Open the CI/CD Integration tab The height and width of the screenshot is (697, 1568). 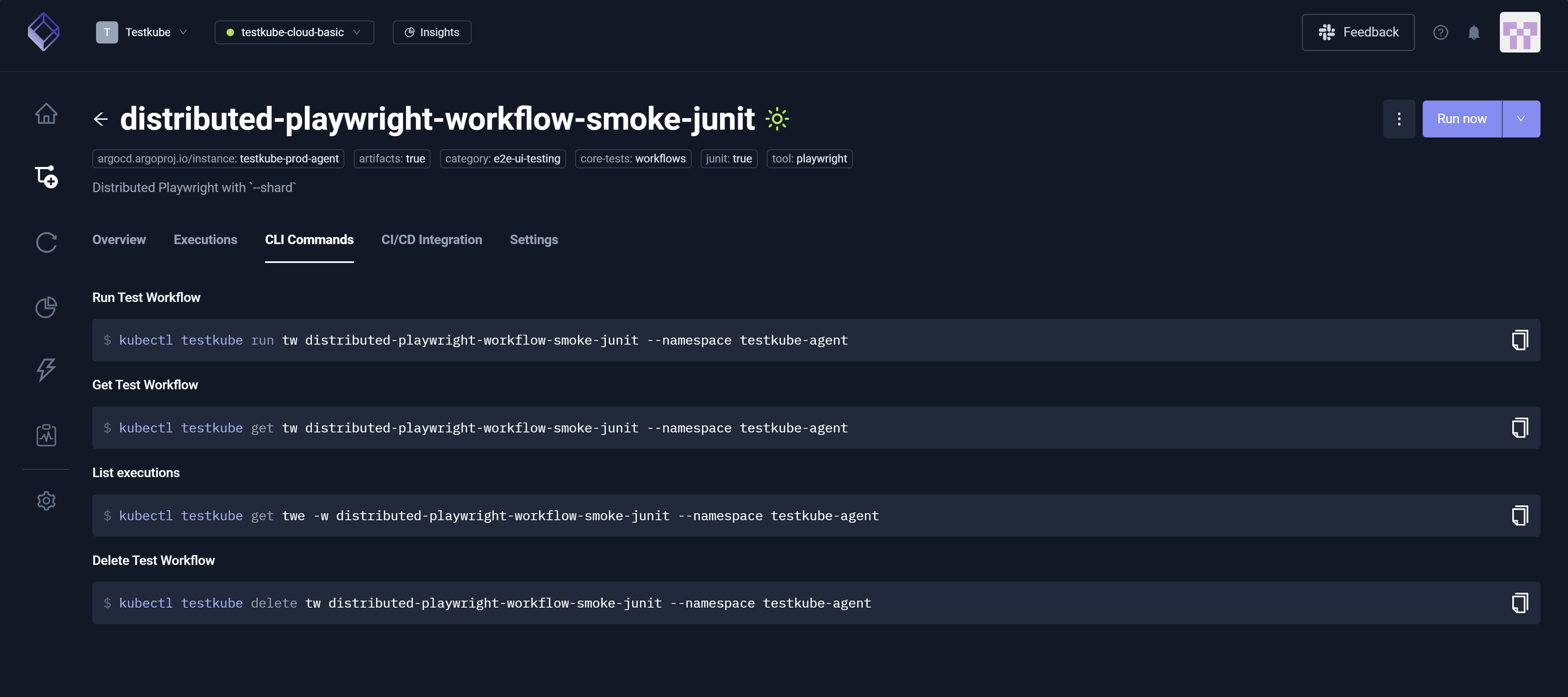point(431,240)
